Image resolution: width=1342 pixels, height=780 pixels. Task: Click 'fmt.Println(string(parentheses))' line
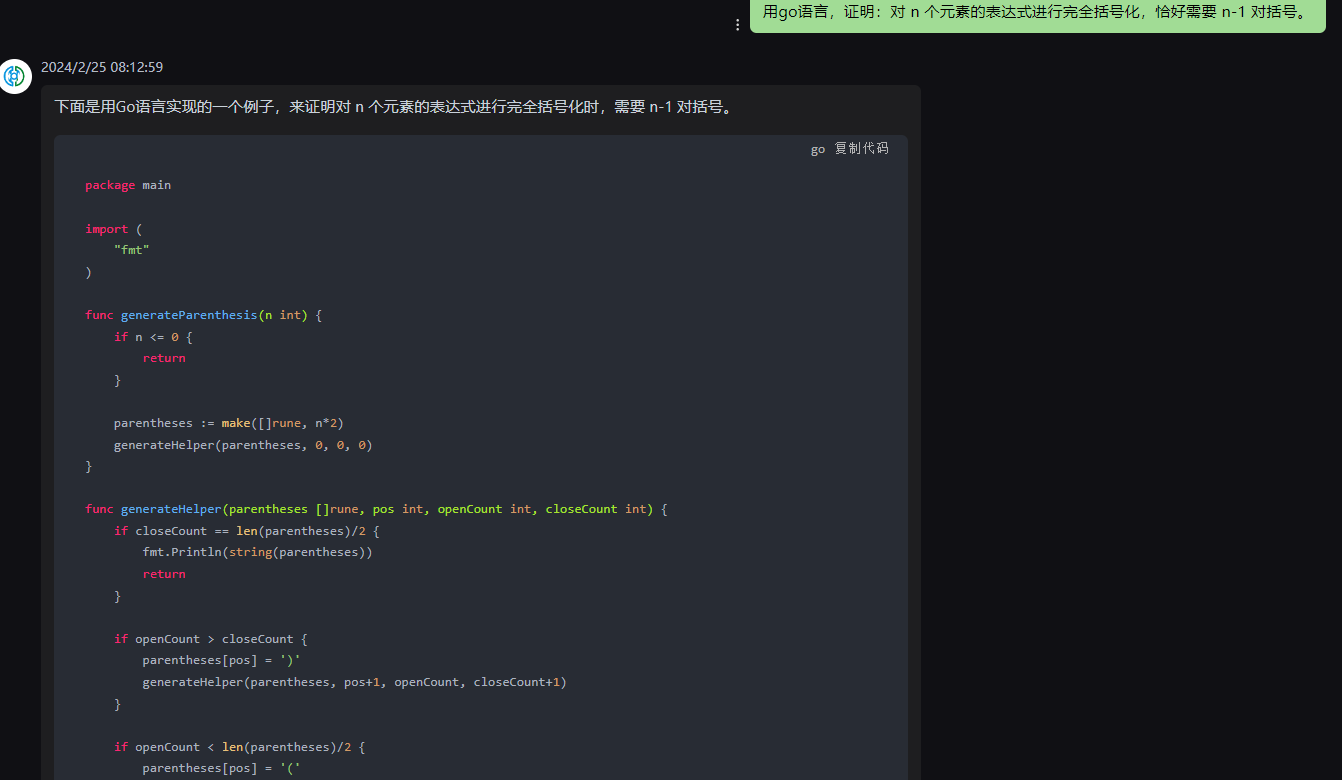257,552
